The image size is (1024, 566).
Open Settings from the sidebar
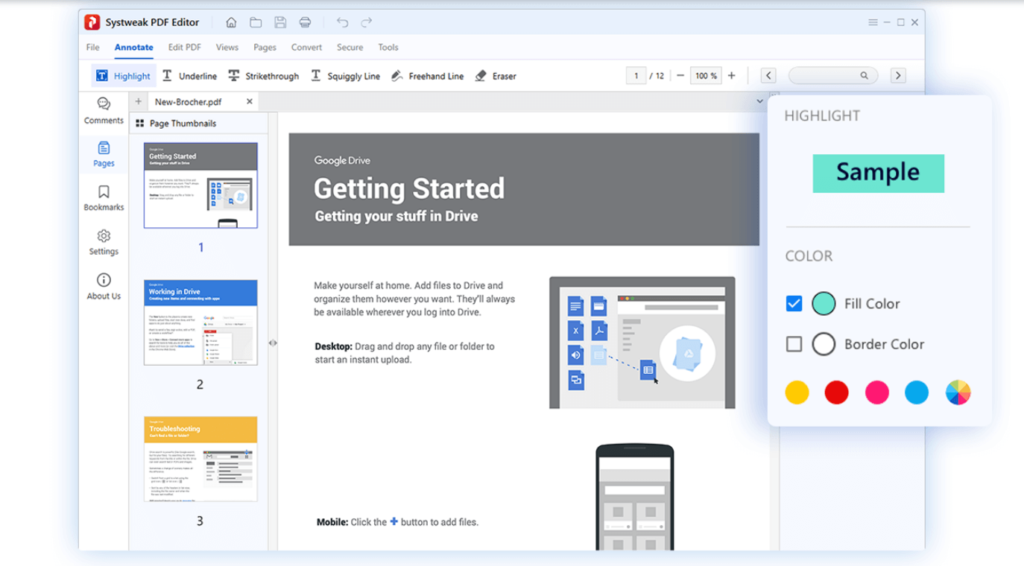tap(104, 242)
